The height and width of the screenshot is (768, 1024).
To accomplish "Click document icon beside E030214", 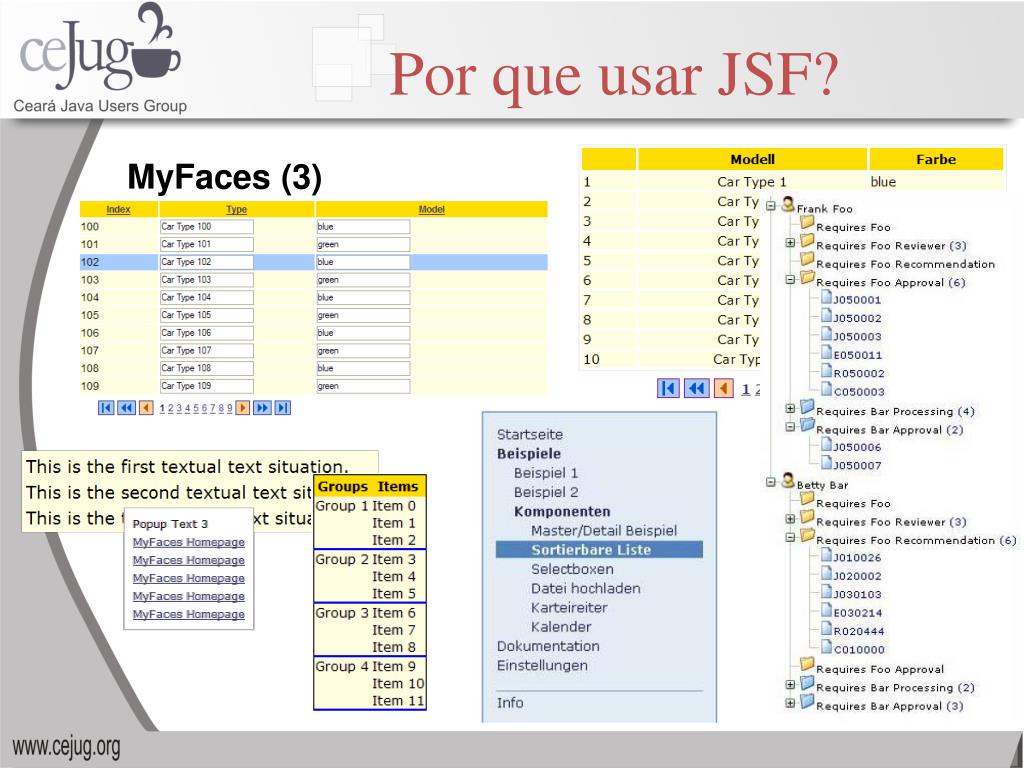I will click(x=826, y=611).
